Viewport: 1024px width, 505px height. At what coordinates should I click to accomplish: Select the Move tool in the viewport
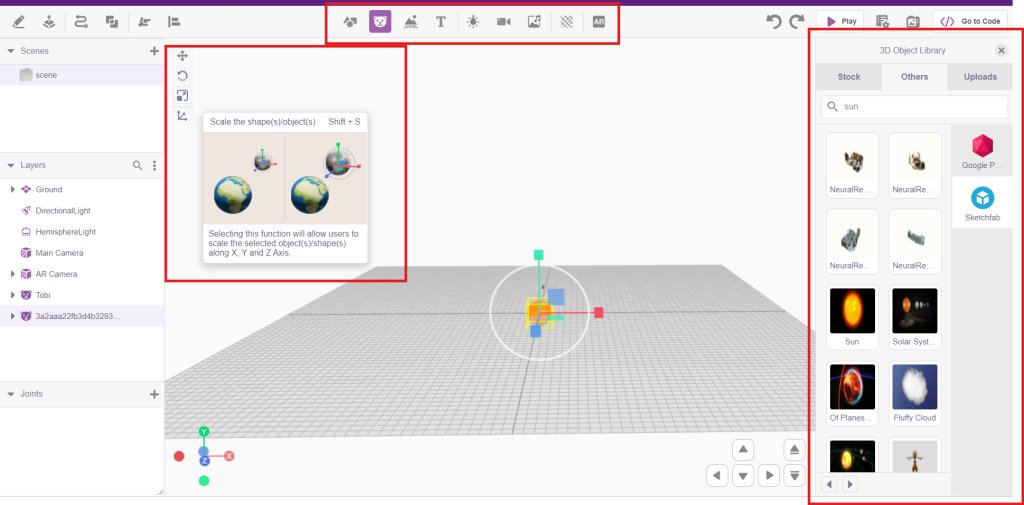click(182, 56)
